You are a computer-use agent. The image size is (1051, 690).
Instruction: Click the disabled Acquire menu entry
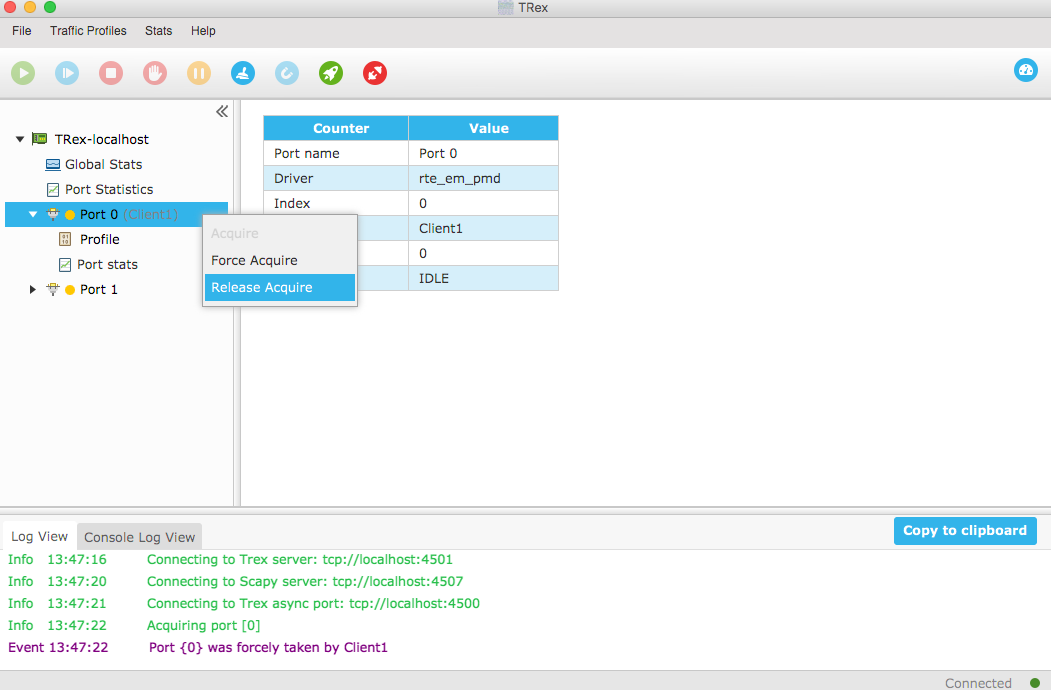(x=280, y=233)
